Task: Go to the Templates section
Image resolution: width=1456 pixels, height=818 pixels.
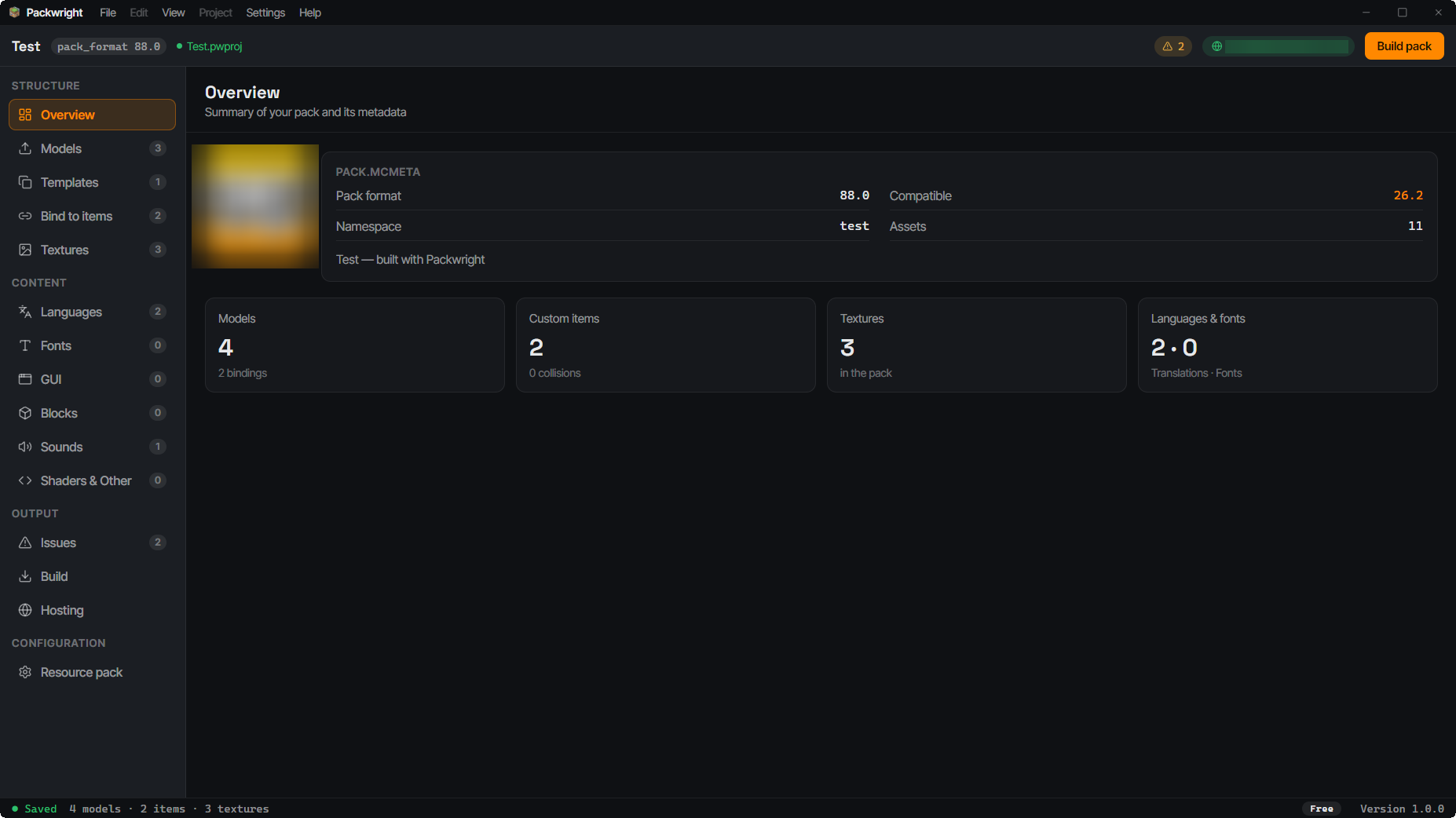Action: pyautogui.click(x=92, y=182)
